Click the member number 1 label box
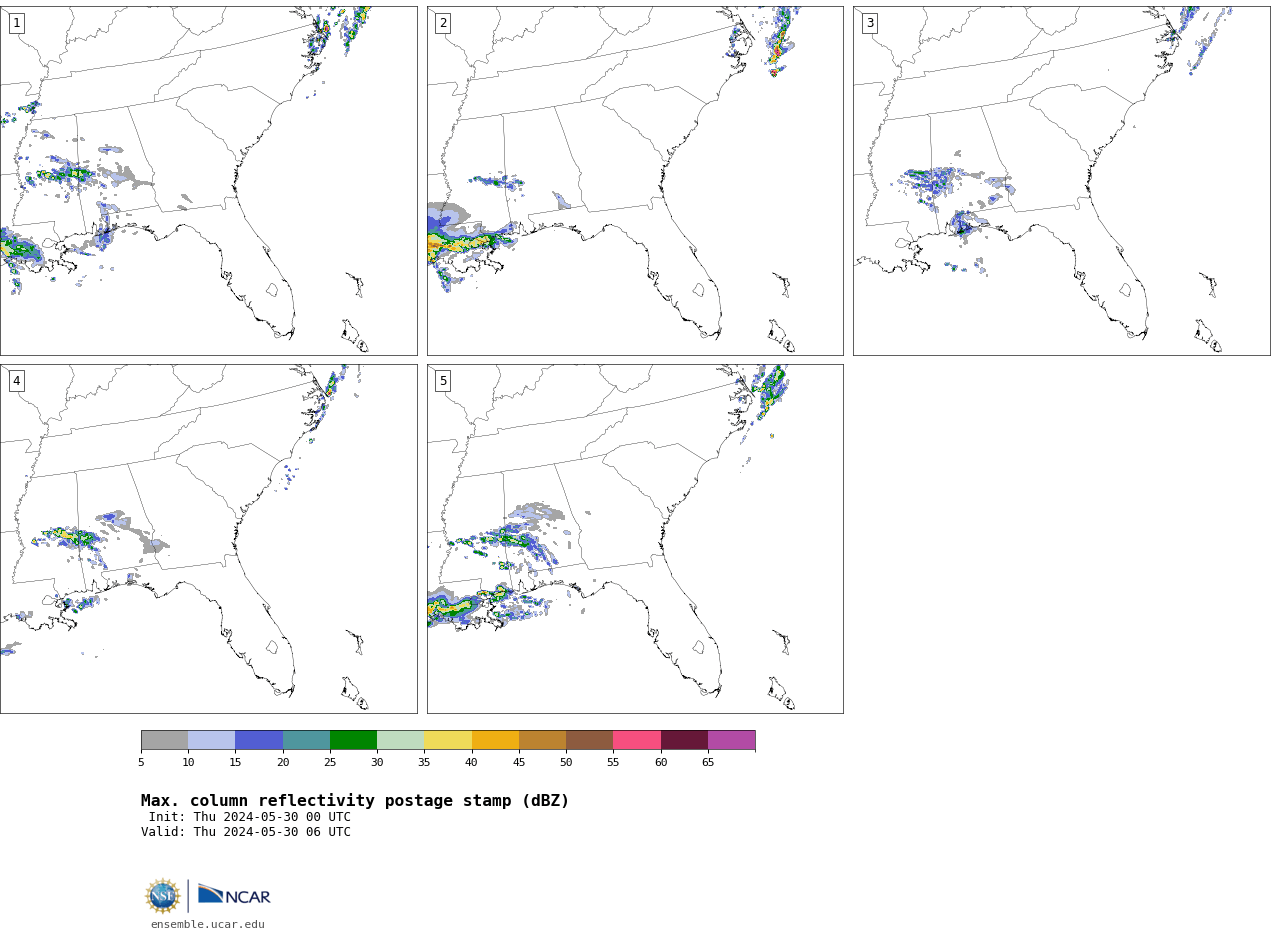This screenshot has width=1280, height=936. tap(16, 23)
